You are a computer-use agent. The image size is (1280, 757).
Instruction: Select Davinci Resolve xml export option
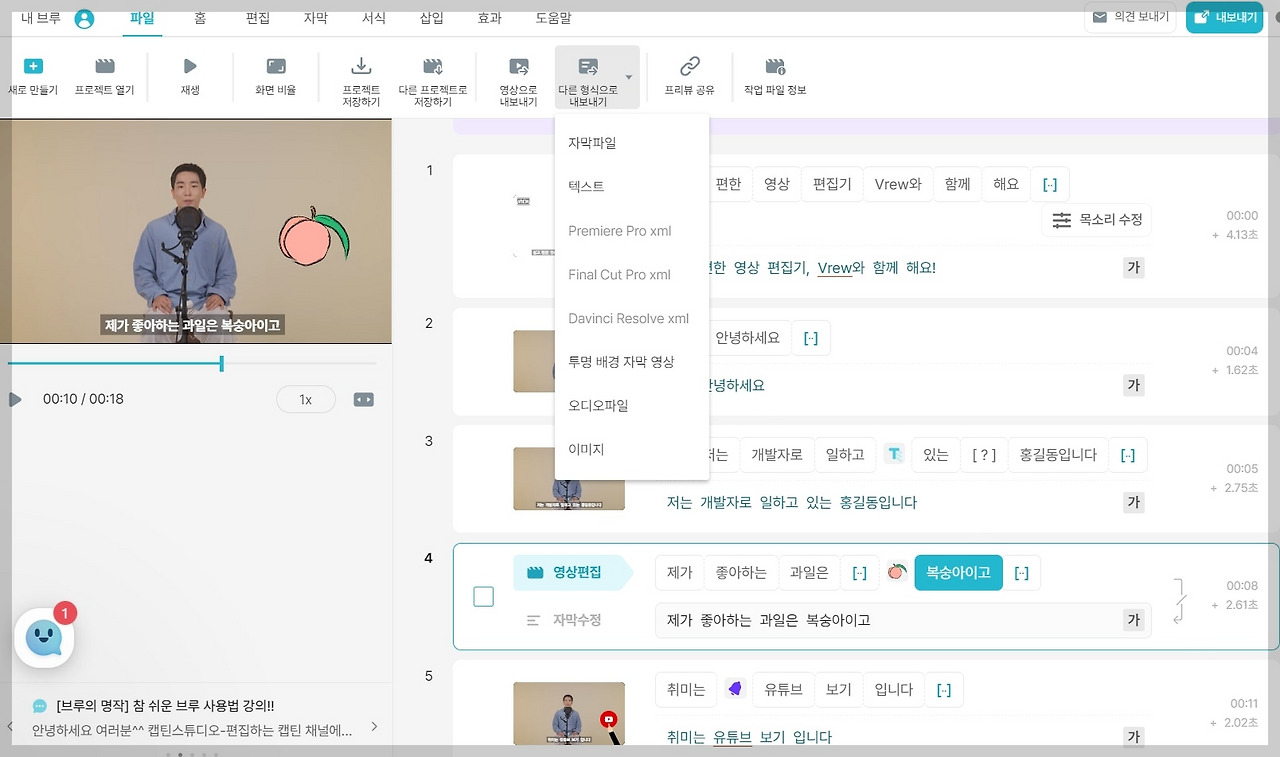pos(632,319)
